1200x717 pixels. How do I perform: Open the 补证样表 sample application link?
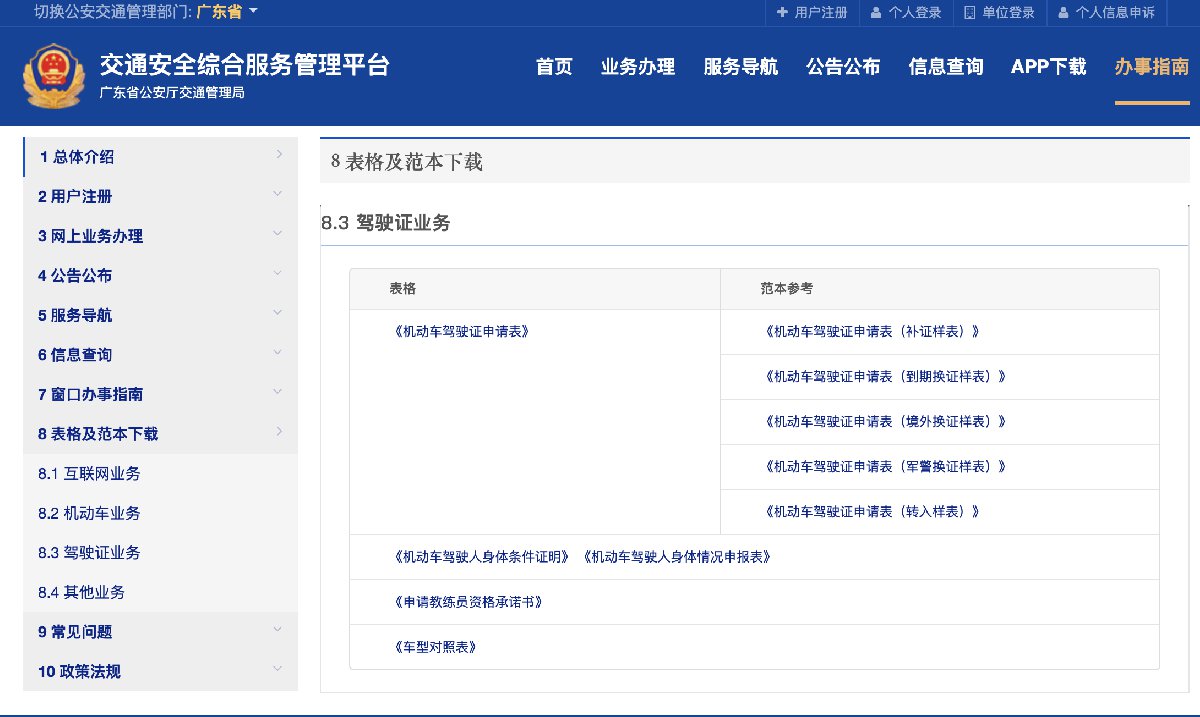pyautogui.click(x=871, y=332)
